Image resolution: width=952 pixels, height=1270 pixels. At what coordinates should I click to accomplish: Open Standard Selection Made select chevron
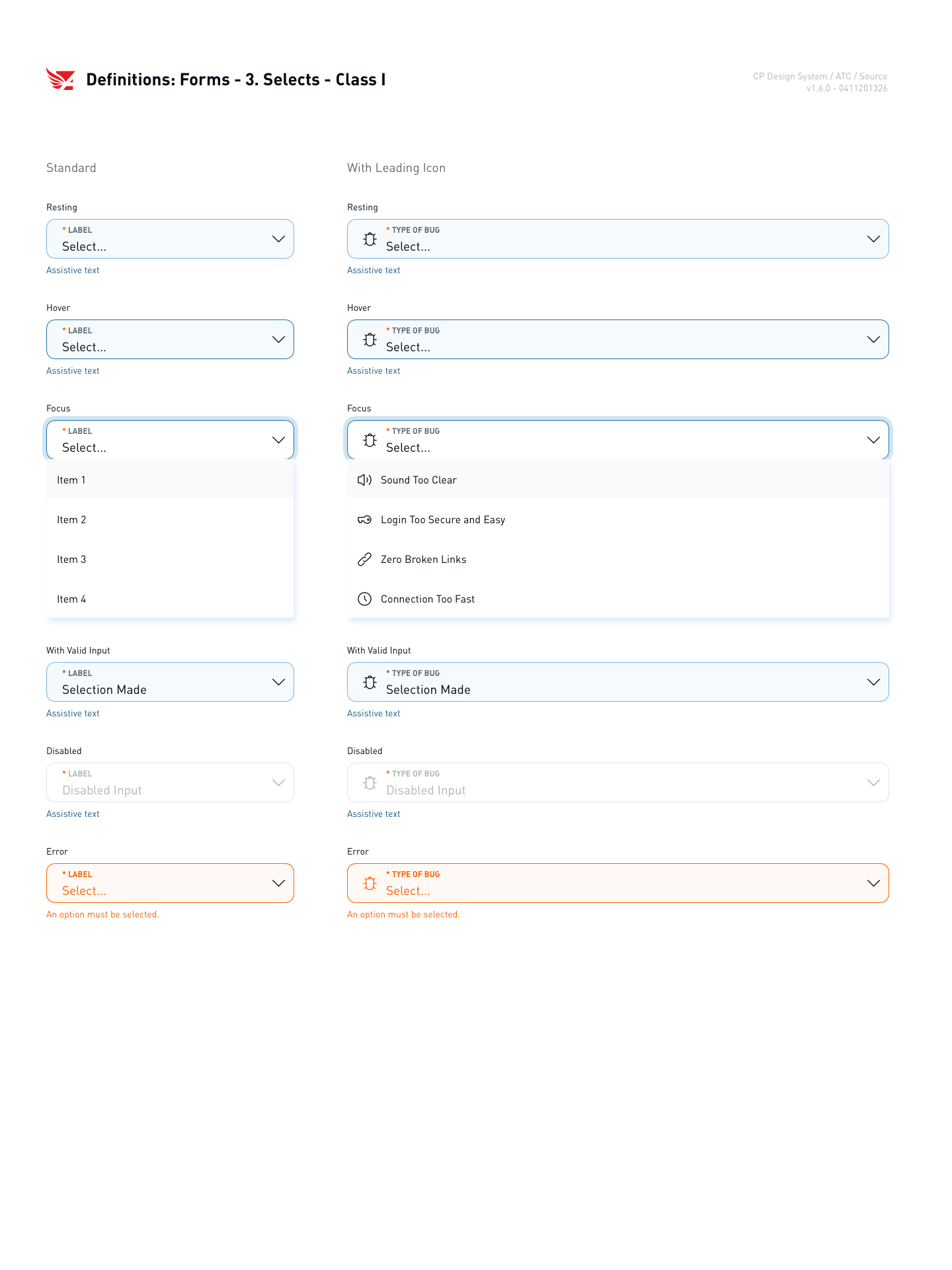pos(279,682)
